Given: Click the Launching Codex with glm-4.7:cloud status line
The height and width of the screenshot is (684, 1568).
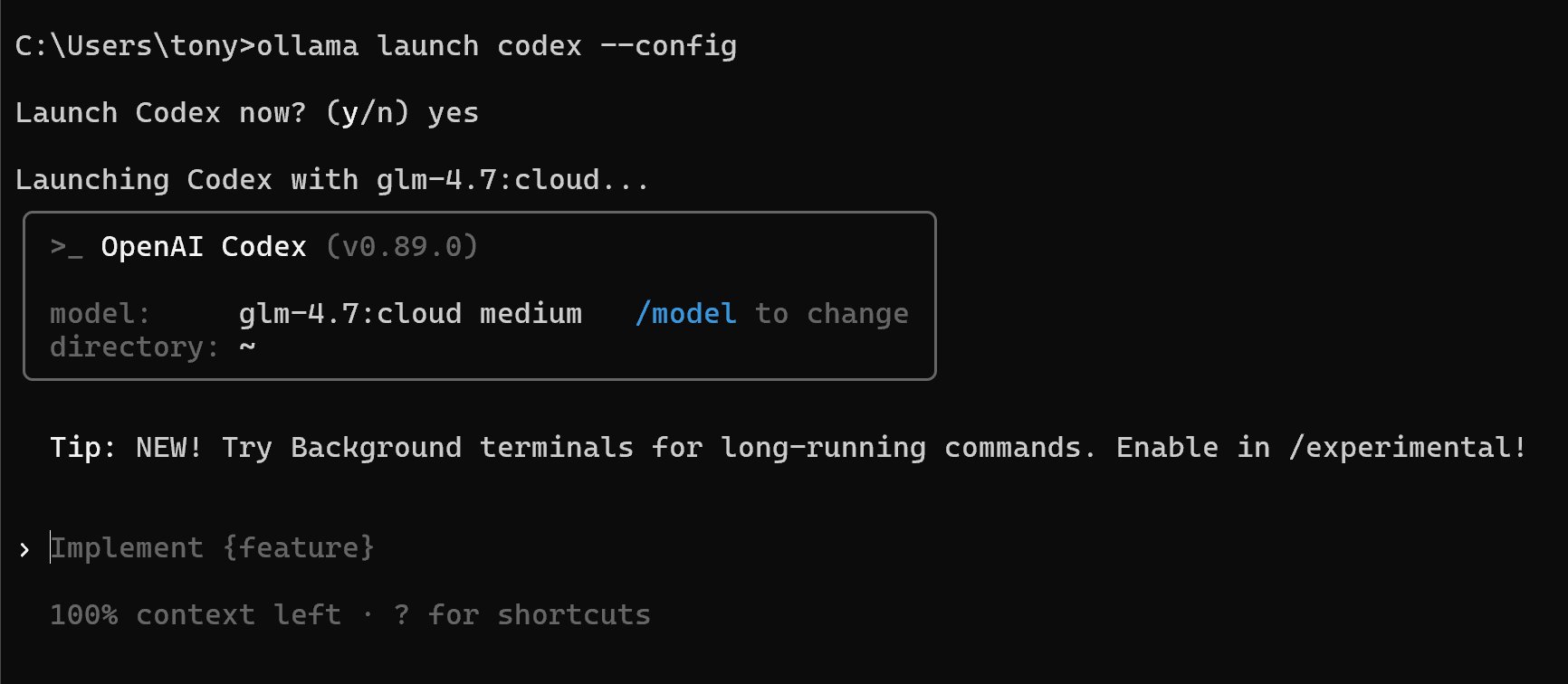Looking at the screenshot, I should point(331,180).
